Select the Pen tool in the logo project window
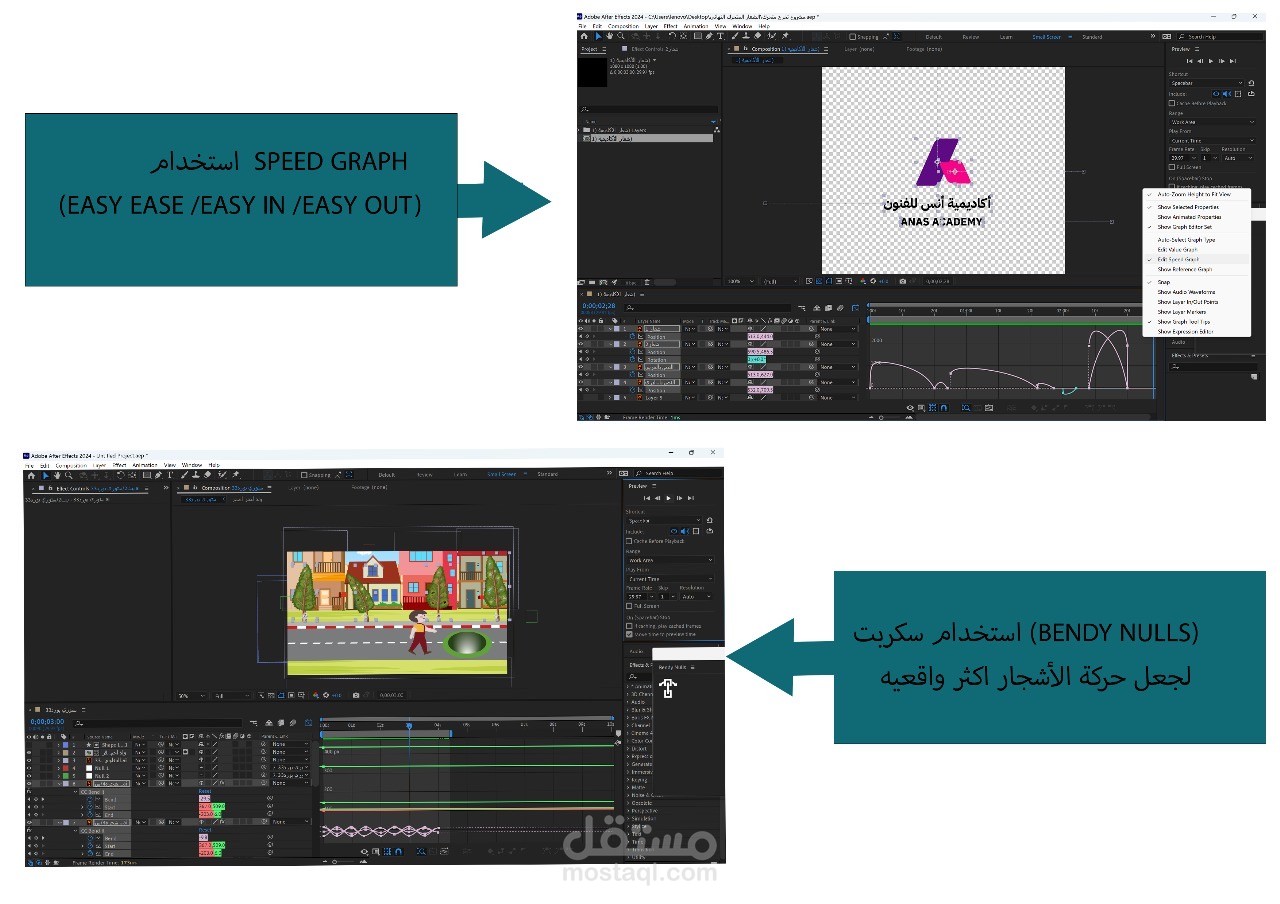Image resolution: width=1280 pixels, height=904 pixels. pyautogui.click(x=709, y=36)
